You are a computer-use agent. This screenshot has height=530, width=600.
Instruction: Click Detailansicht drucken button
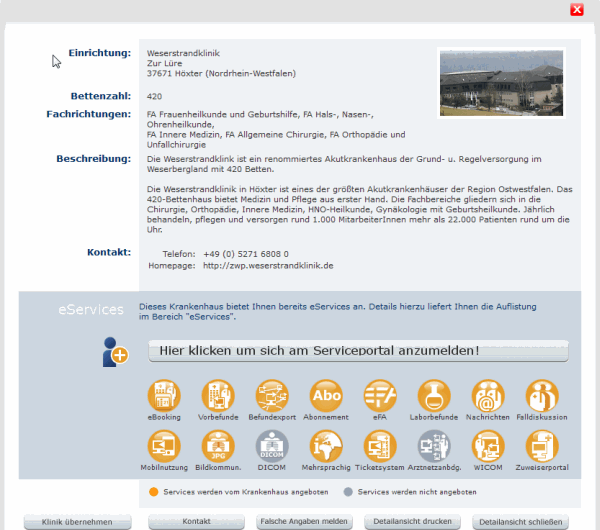click(x=412, y=522)
